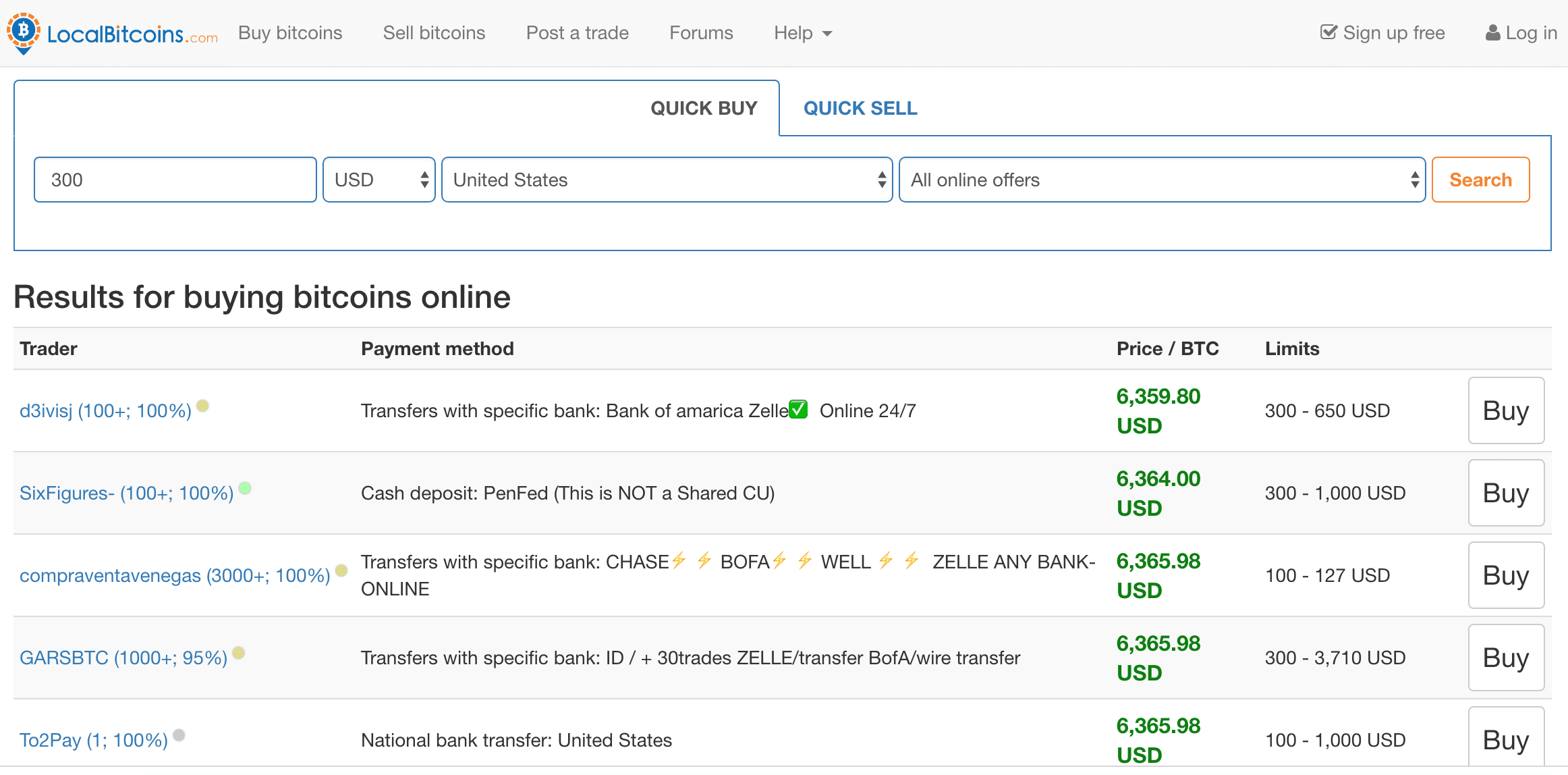
Task: Go to Forums
Action: coord(701,33)
